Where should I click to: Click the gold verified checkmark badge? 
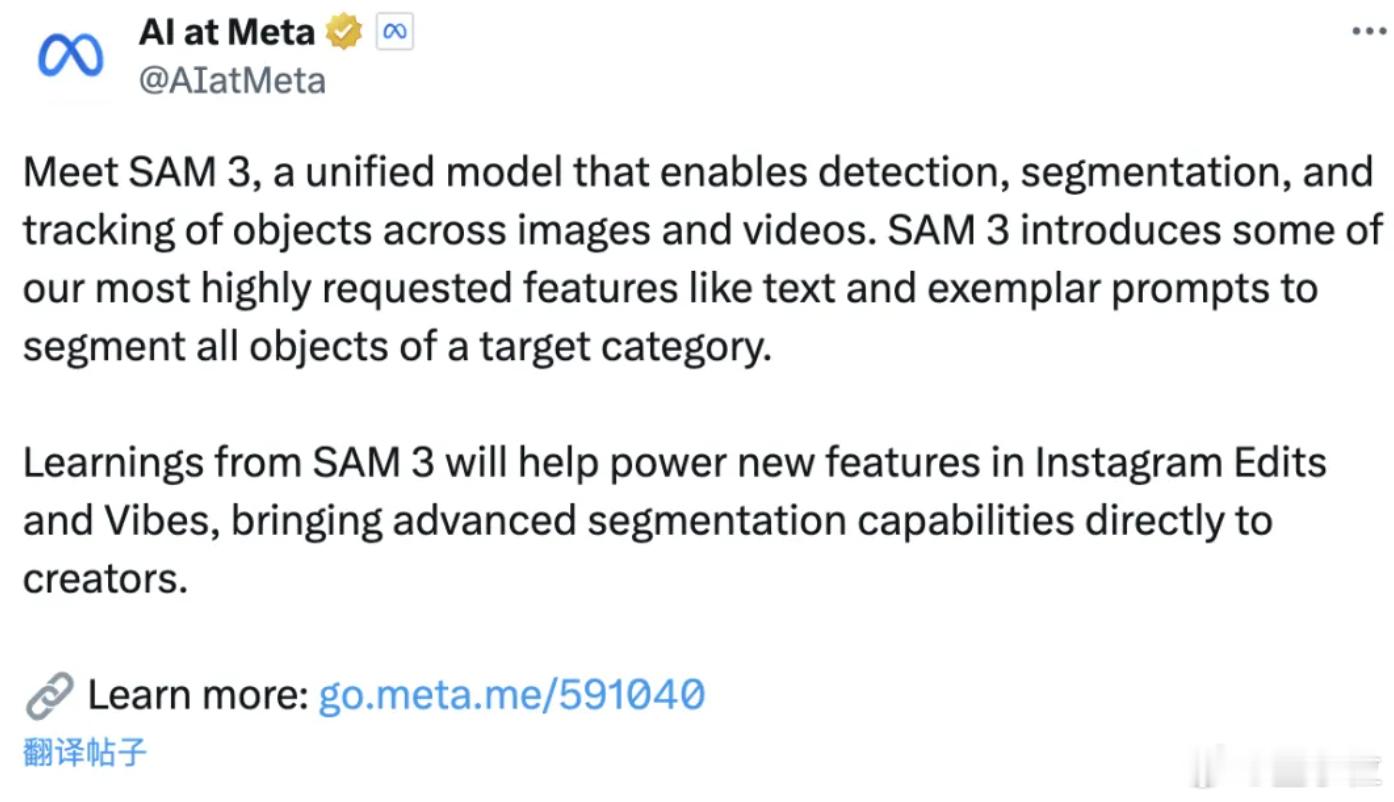click(x=344, y=33)
